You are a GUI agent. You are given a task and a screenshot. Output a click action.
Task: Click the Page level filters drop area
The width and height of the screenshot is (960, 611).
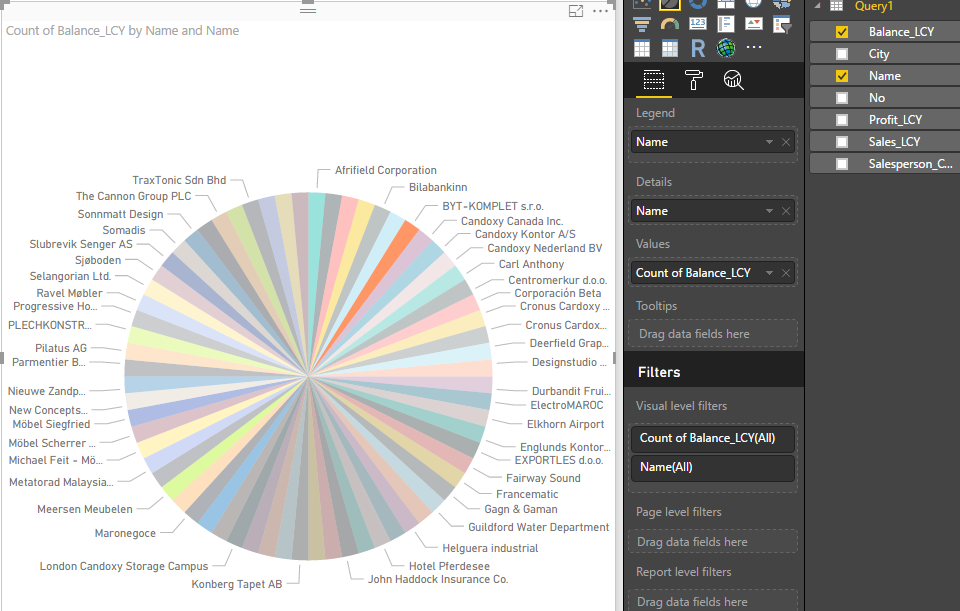coord(713,542)
